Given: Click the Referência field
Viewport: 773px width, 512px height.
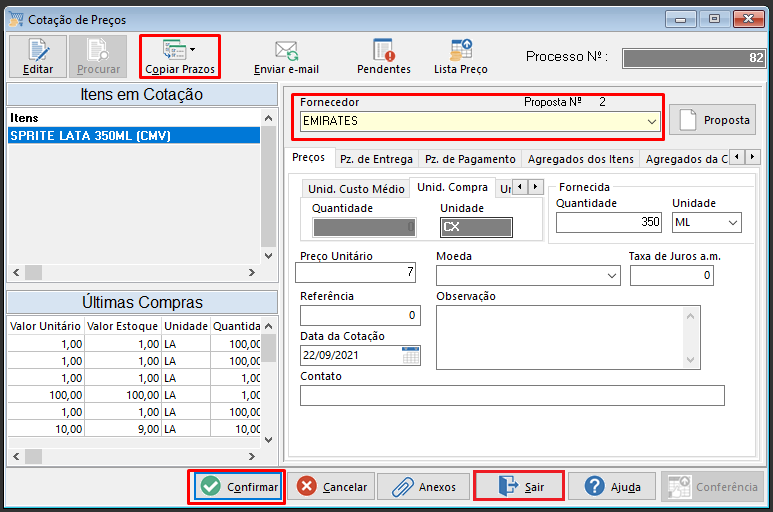Looking at the screenshot, I should 360,315.
